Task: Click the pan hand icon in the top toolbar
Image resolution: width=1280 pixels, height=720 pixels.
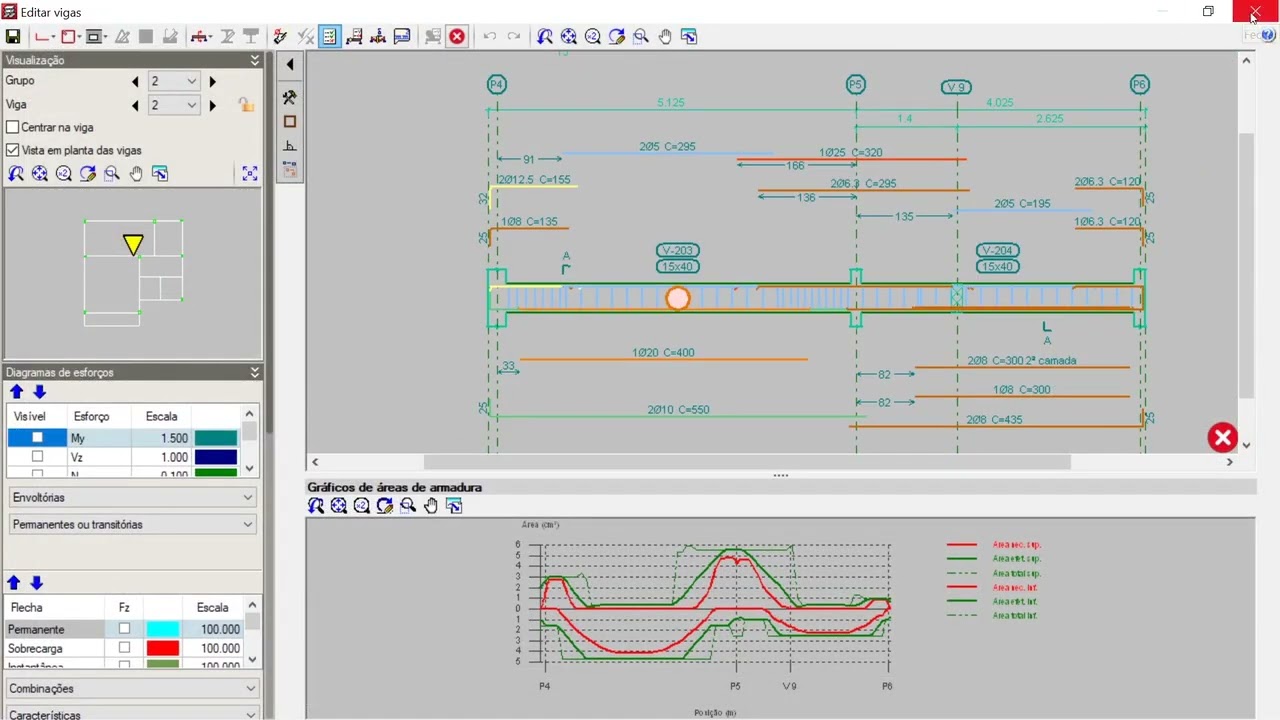Action: click(x=665, y=36)
